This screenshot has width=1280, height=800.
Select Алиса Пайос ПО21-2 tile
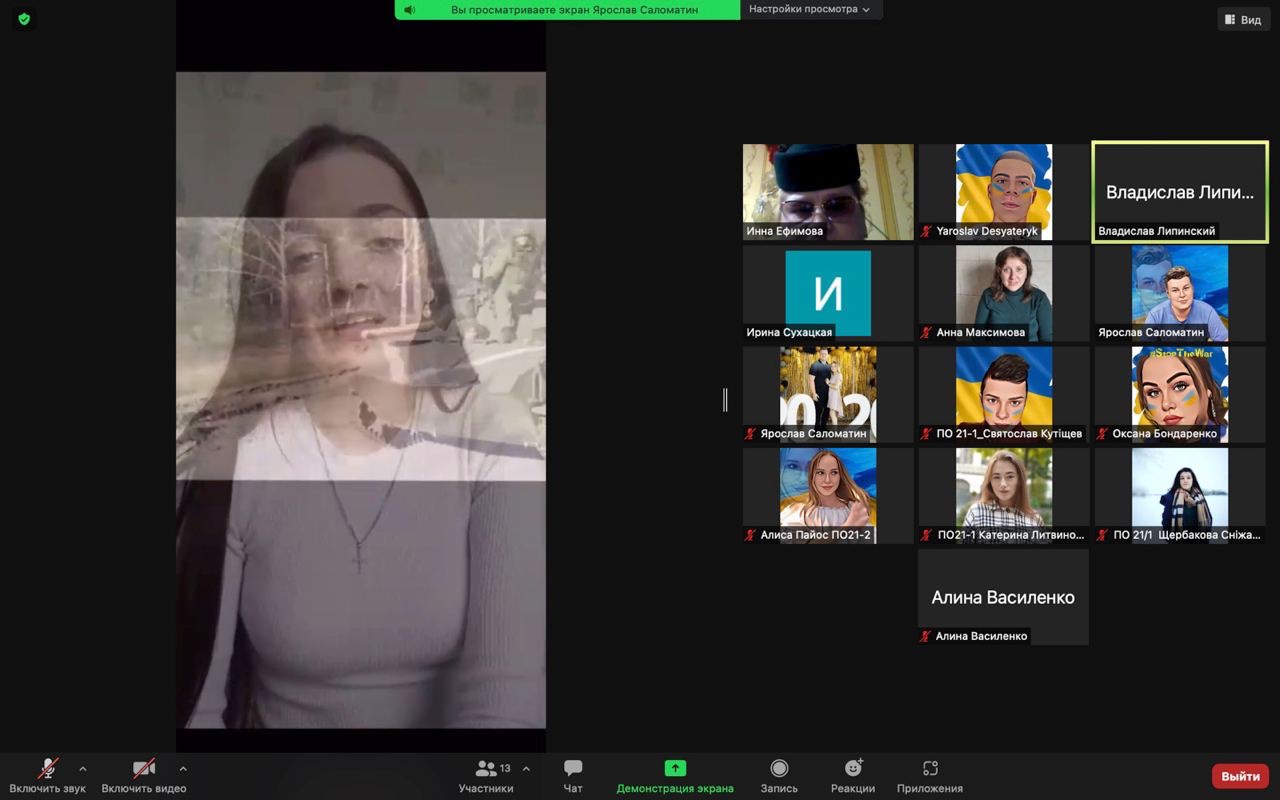[x=828, y=495]
